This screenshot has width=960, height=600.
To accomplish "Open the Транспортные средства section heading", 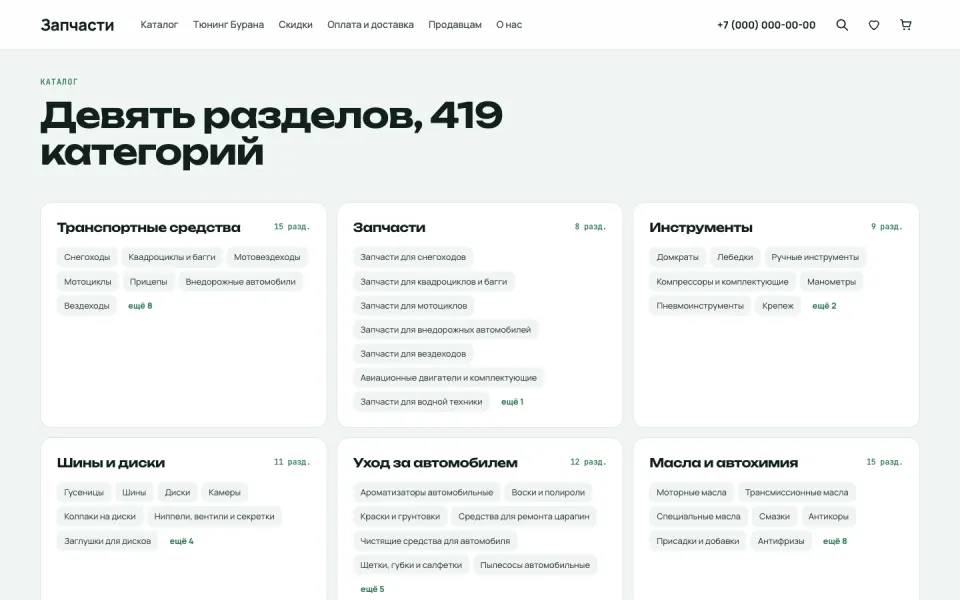I will 149,227.
